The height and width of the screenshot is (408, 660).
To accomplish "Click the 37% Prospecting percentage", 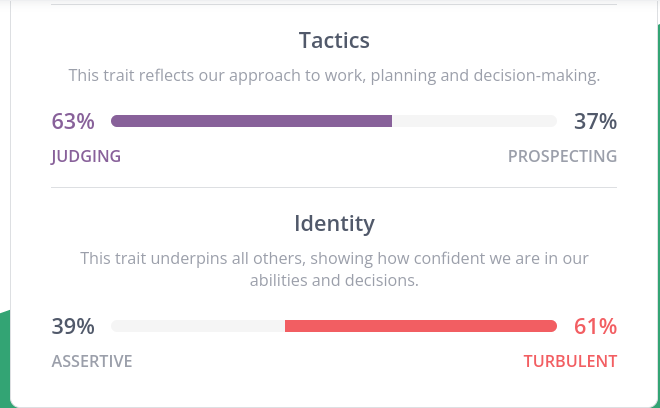I will tap(595, 121).
